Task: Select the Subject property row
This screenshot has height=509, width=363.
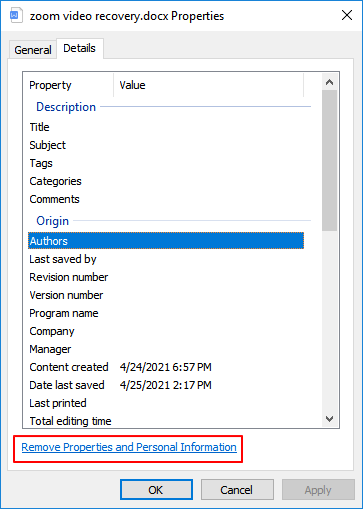Action: click(x=166, y=145)
